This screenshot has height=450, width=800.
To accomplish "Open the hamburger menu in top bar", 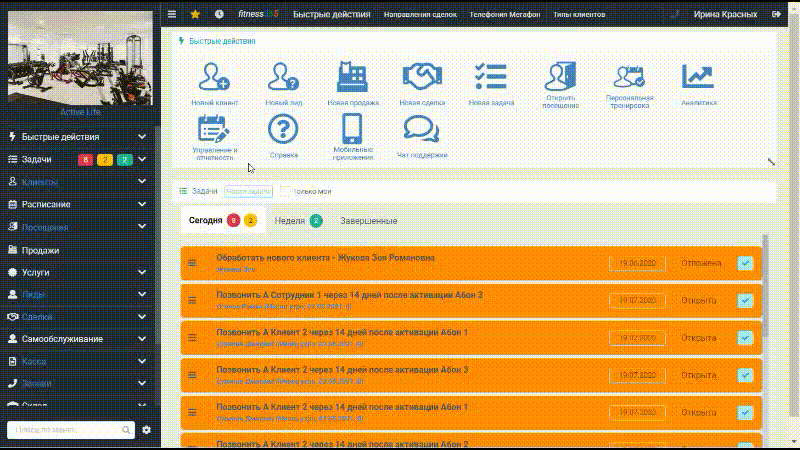I will click(172, 14).
